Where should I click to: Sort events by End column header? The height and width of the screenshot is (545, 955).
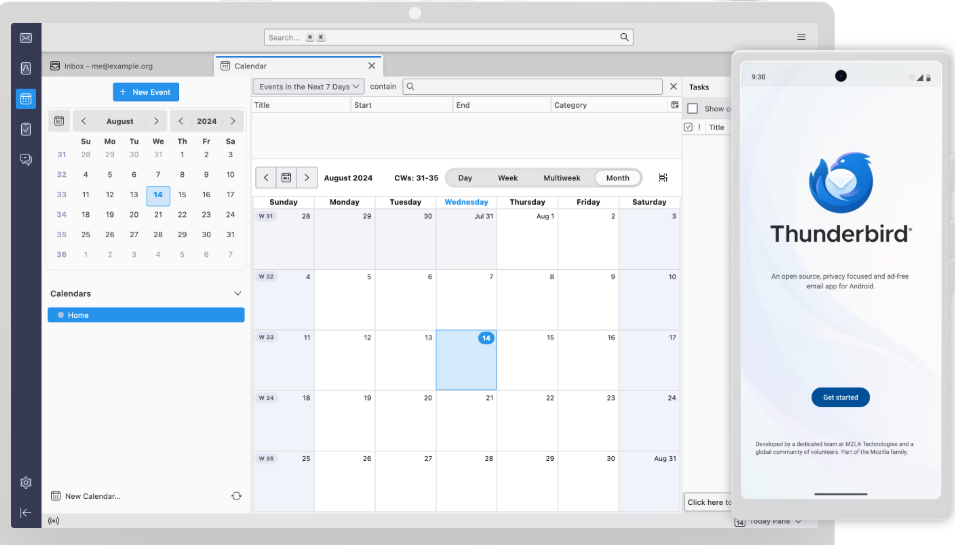click(502, 105)
